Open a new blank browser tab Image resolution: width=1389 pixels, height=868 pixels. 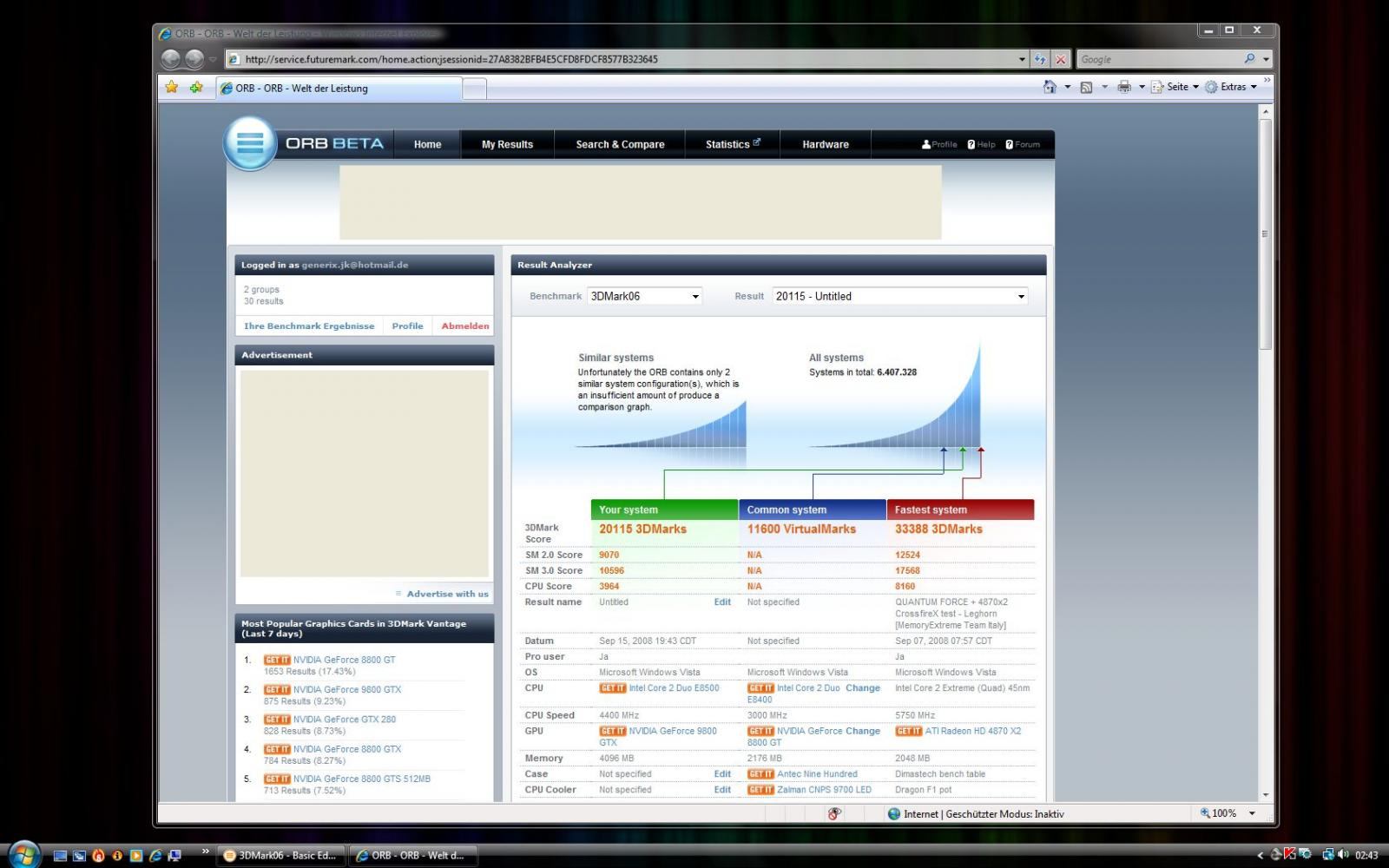[x=474, y=89]
